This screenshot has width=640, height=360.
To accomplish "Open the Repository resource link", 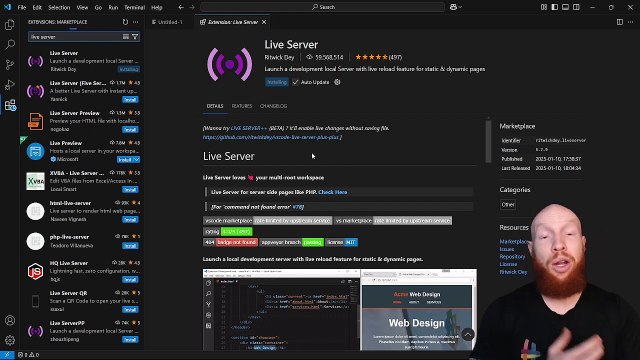I will [x=512, y=257].
